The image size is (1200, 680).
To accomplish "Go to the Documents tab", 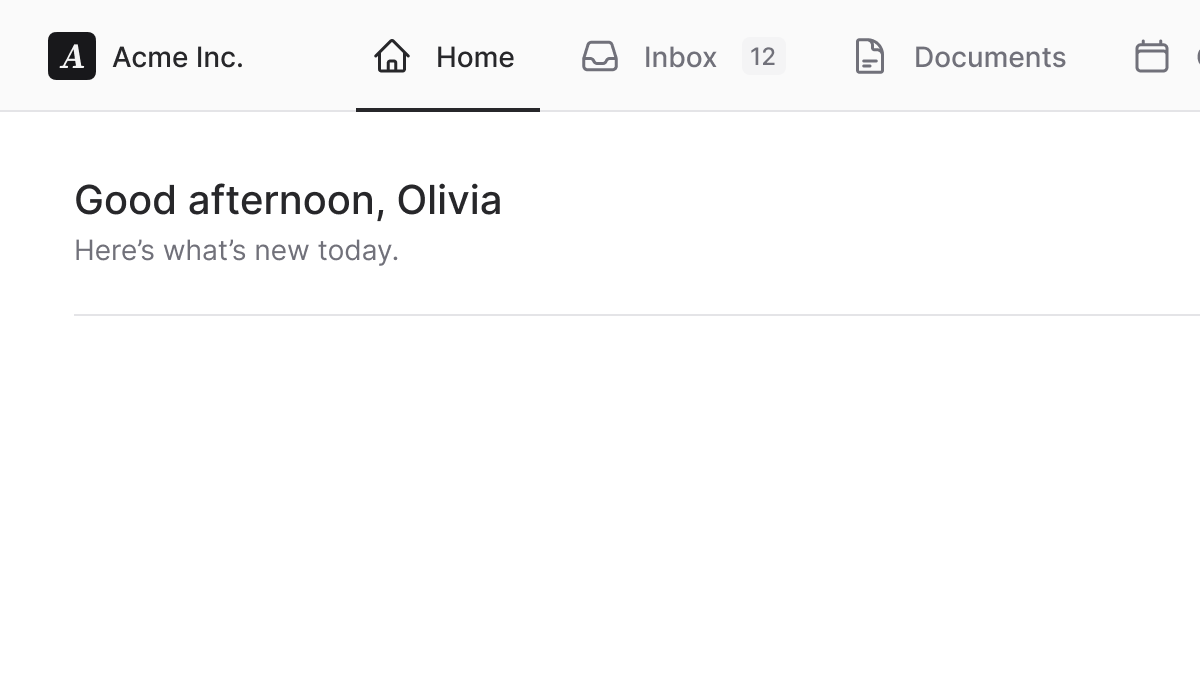I will point(989,57).
